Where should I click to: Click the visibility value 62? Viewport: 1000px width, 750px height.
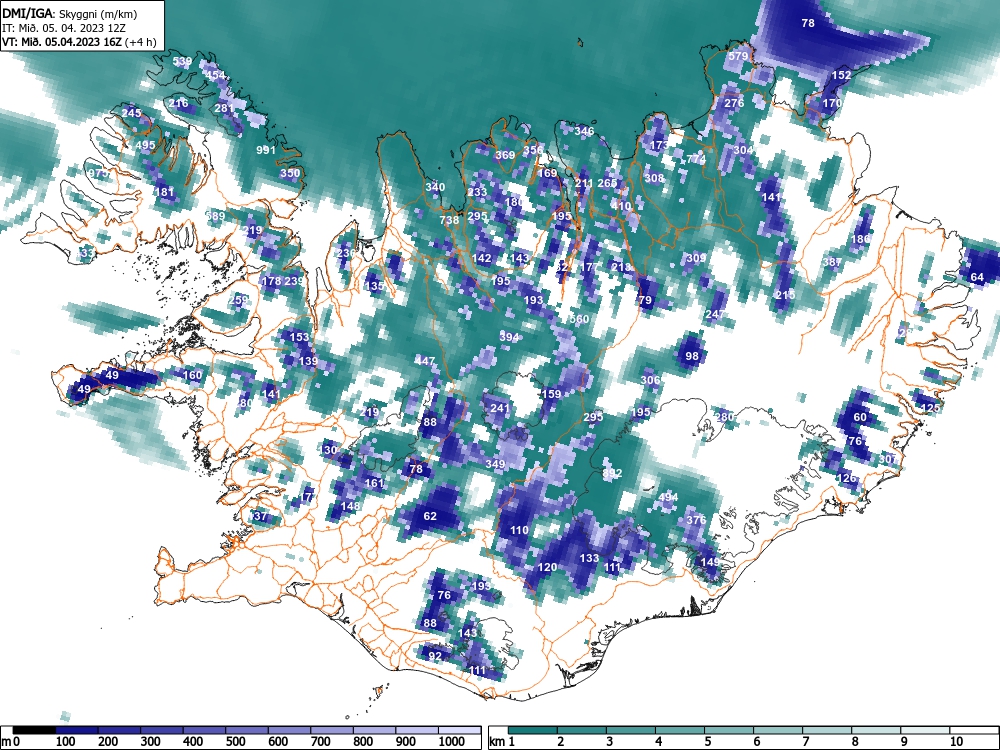(430, 515)
